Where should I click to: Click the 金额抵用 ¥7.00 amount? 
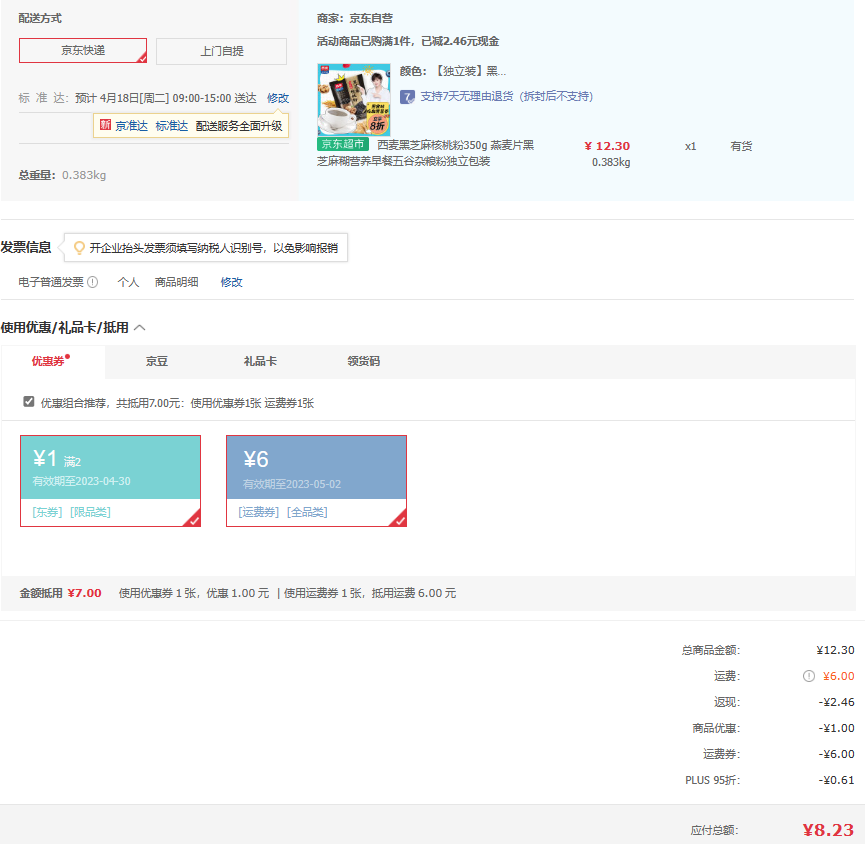pos(84,593)
